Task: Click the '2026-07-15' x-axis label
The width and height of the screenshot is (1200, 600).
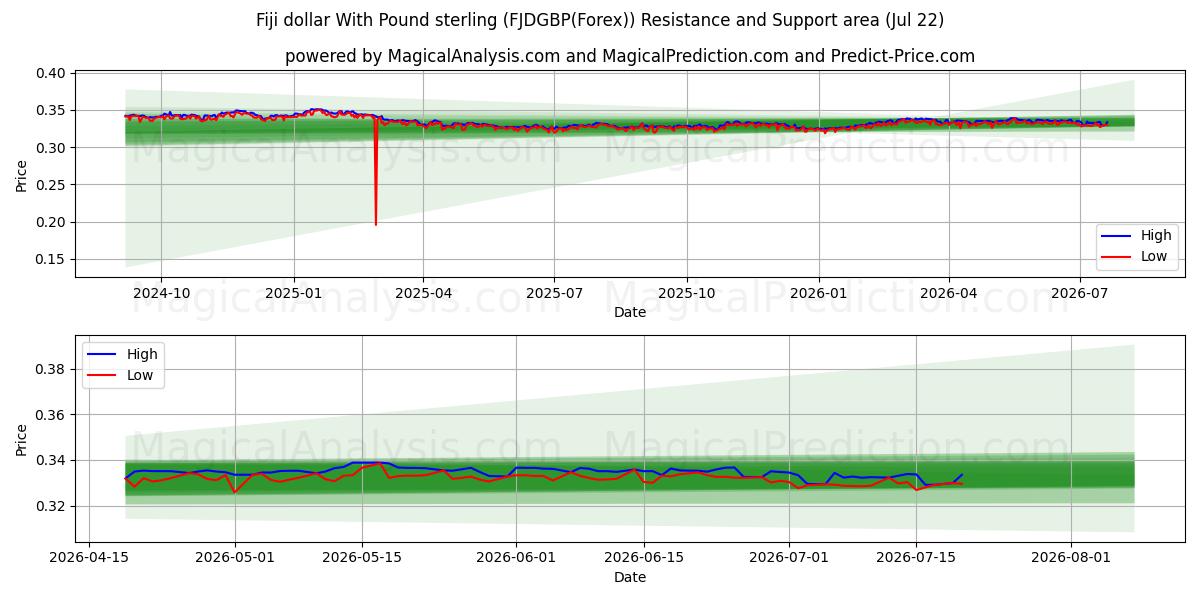Action: (916, 559)
